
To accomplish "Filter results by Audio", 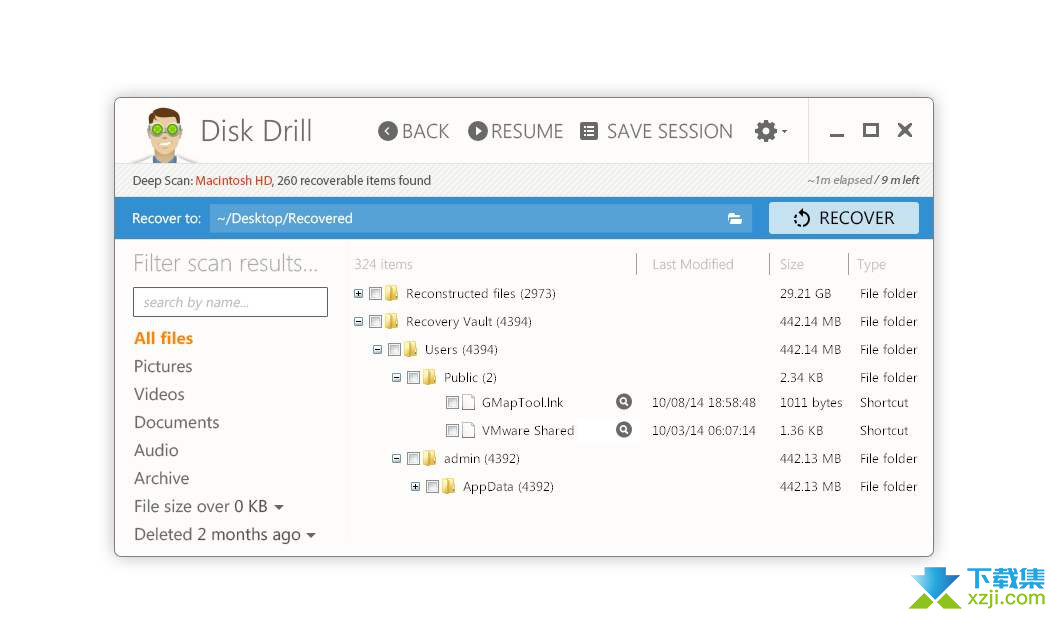I will tap(156, 450).
